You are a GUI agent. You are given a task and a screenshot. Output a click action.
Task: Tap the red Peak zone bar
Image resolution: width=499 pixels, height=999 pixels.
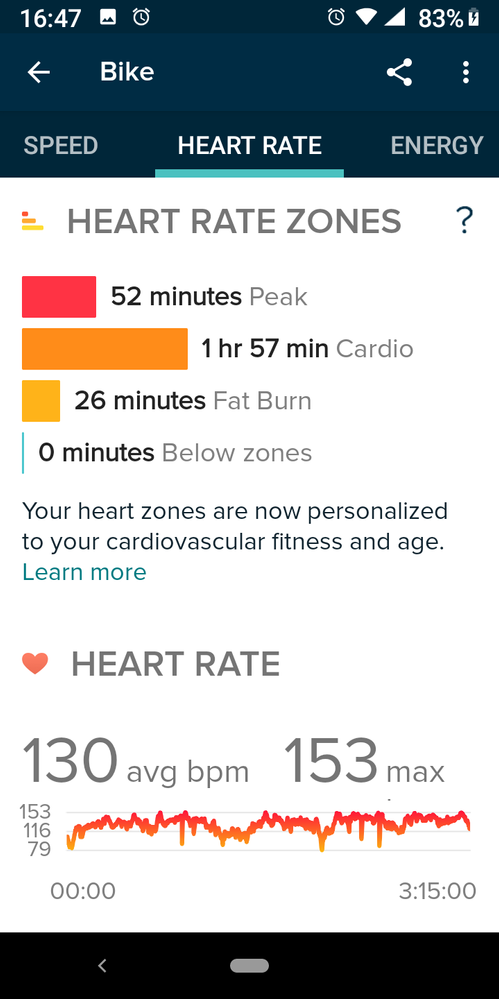point(59,296)
